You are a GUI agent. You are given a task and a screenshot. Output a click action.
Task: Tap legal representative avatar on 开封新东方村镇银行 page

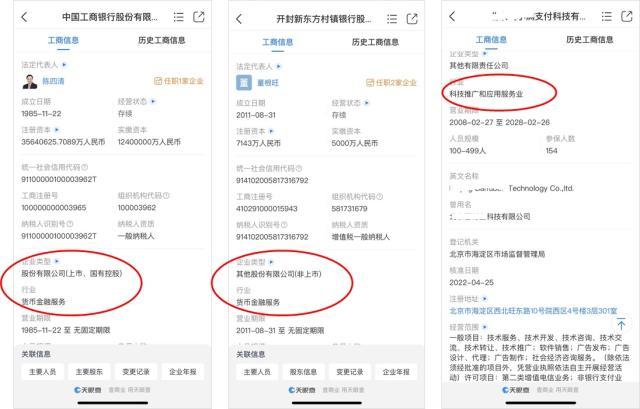(x=244, y=83)
